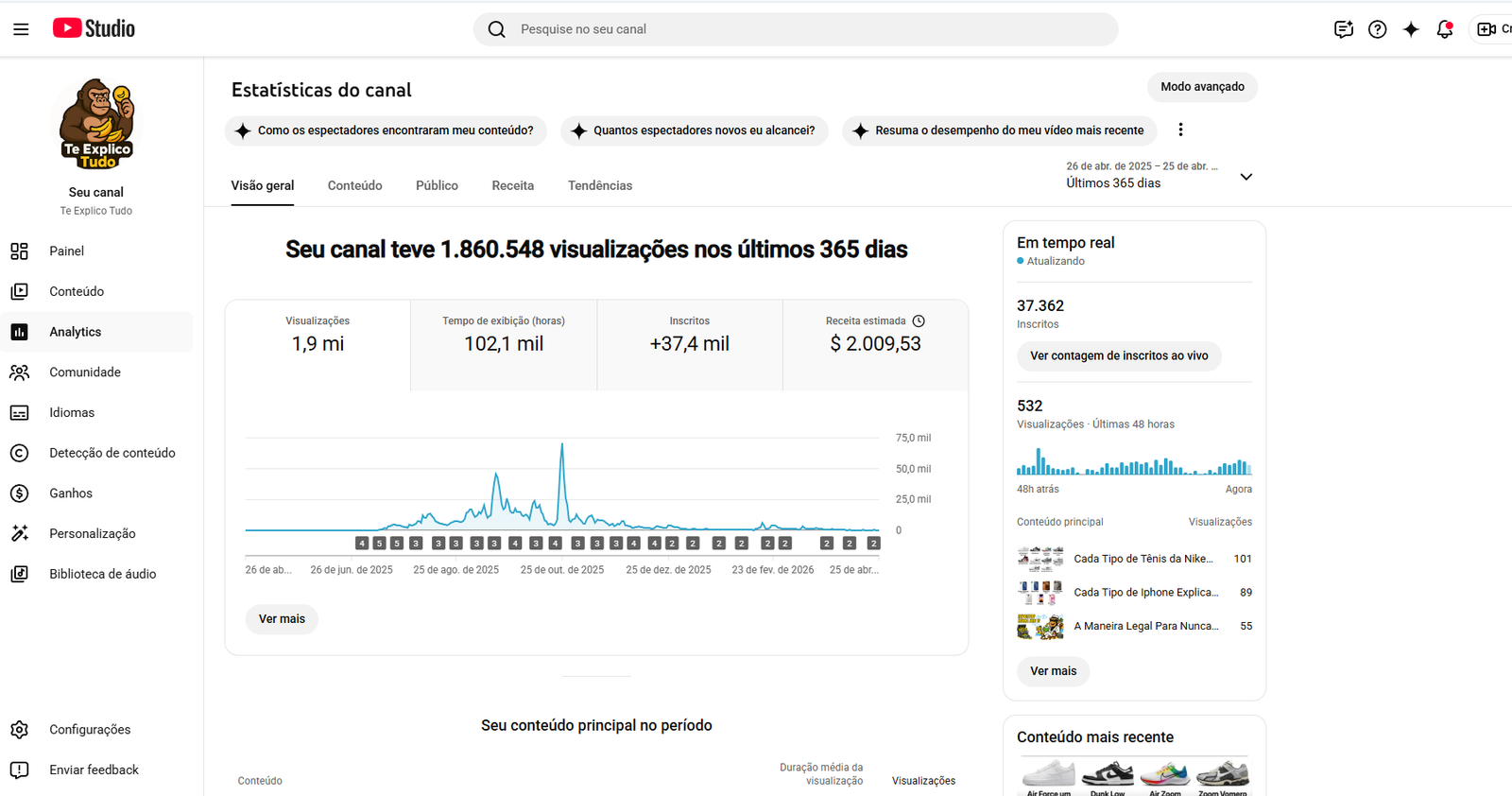Viewport: 1512px width, 796px height.
Task: Open the hamburger menu in the header
Action: (x=21, y=29)
